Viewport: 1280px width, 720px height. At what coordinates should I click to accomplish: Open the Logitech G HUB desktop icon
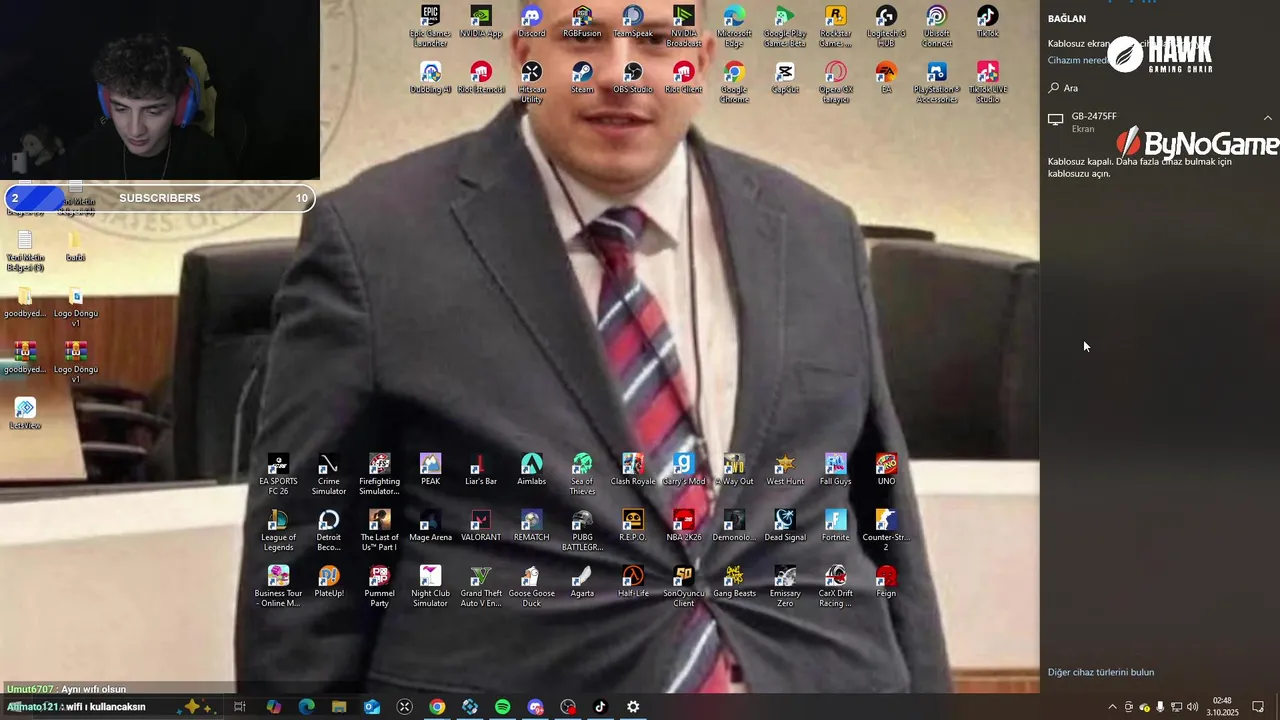(x=886, y=26)
